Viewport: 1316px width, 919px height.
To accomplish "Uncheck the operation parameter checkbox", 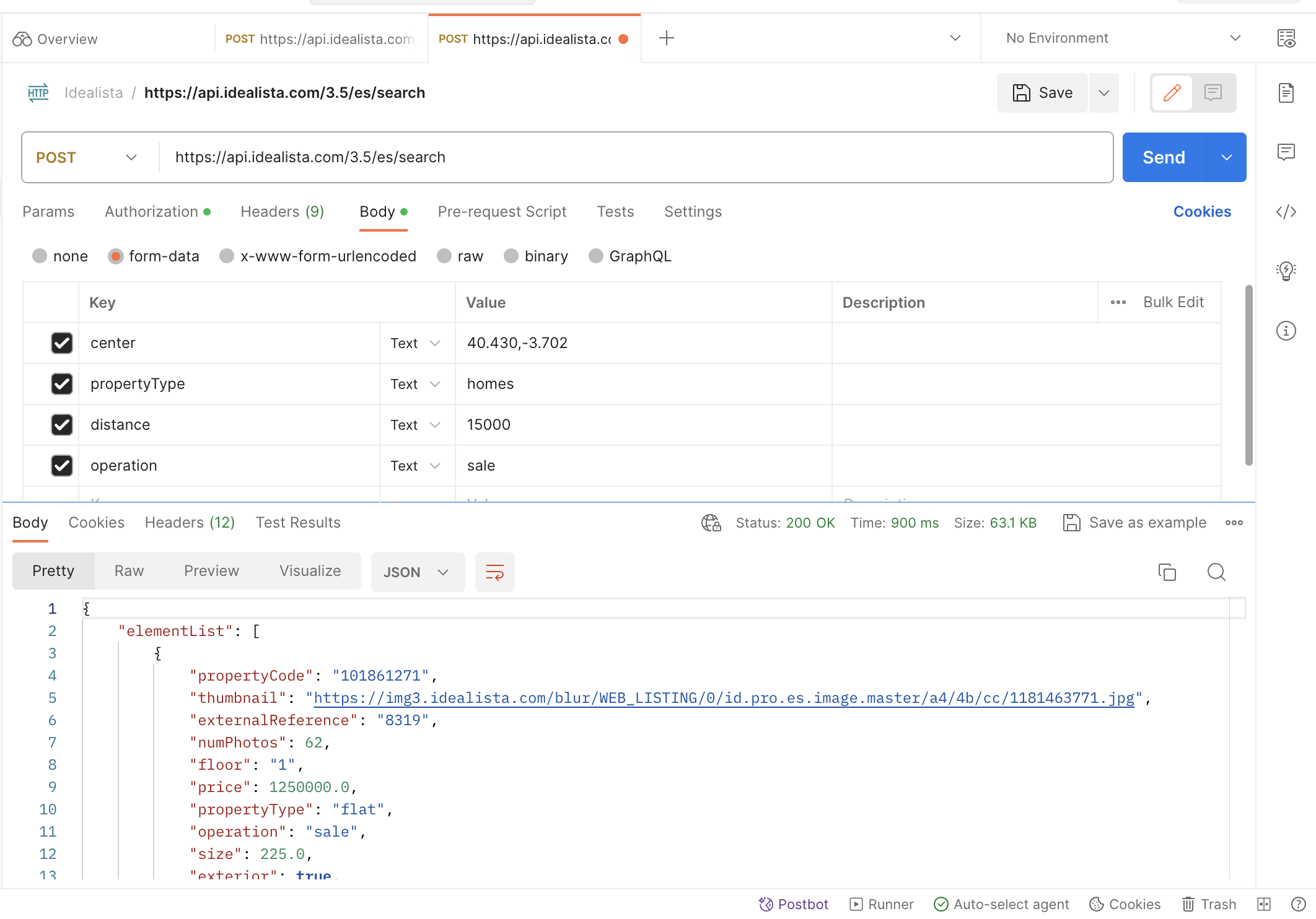I will coord(62,466).
